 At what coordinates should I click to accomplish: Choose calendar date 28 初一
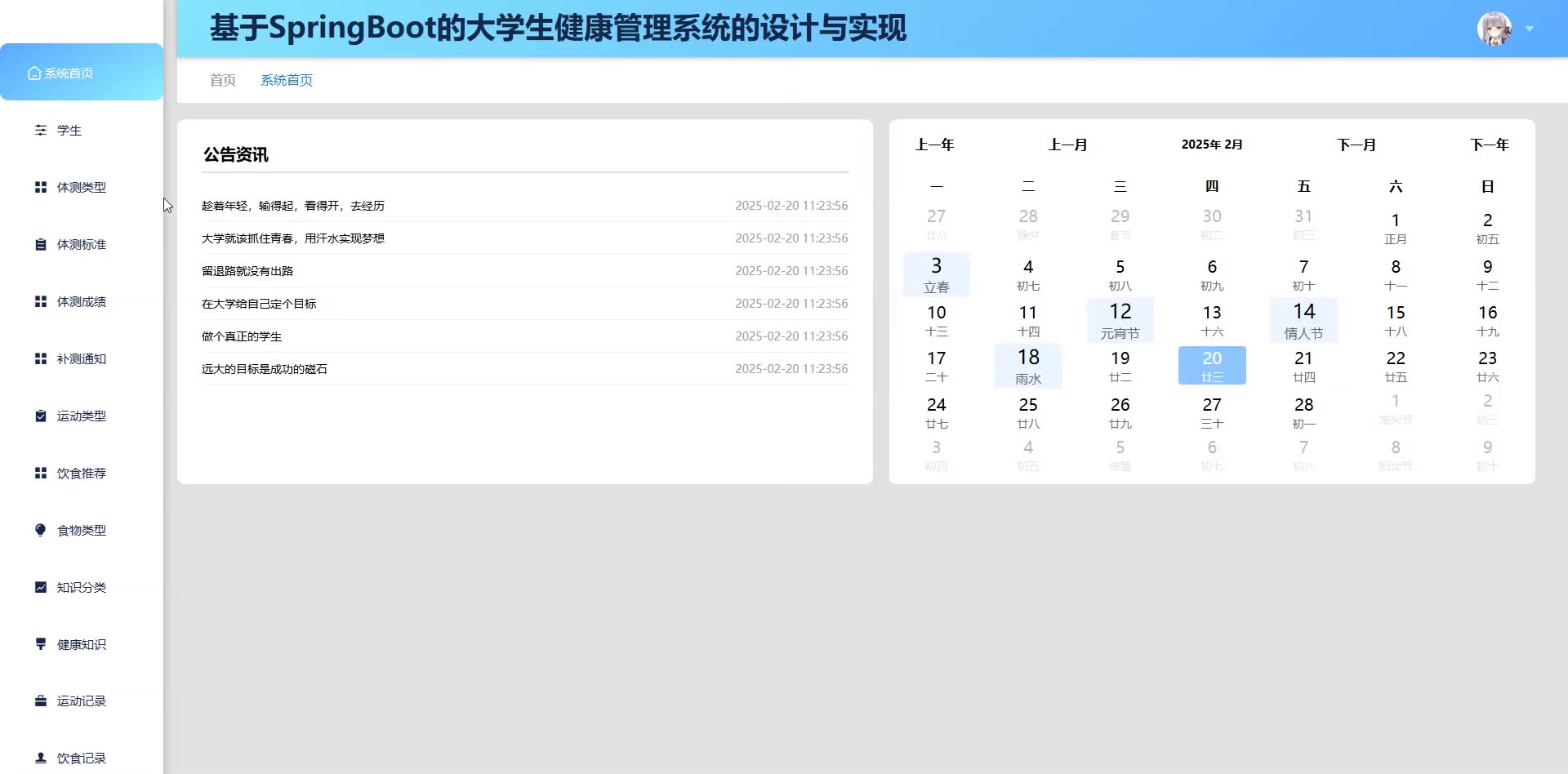coord(1304,412)
